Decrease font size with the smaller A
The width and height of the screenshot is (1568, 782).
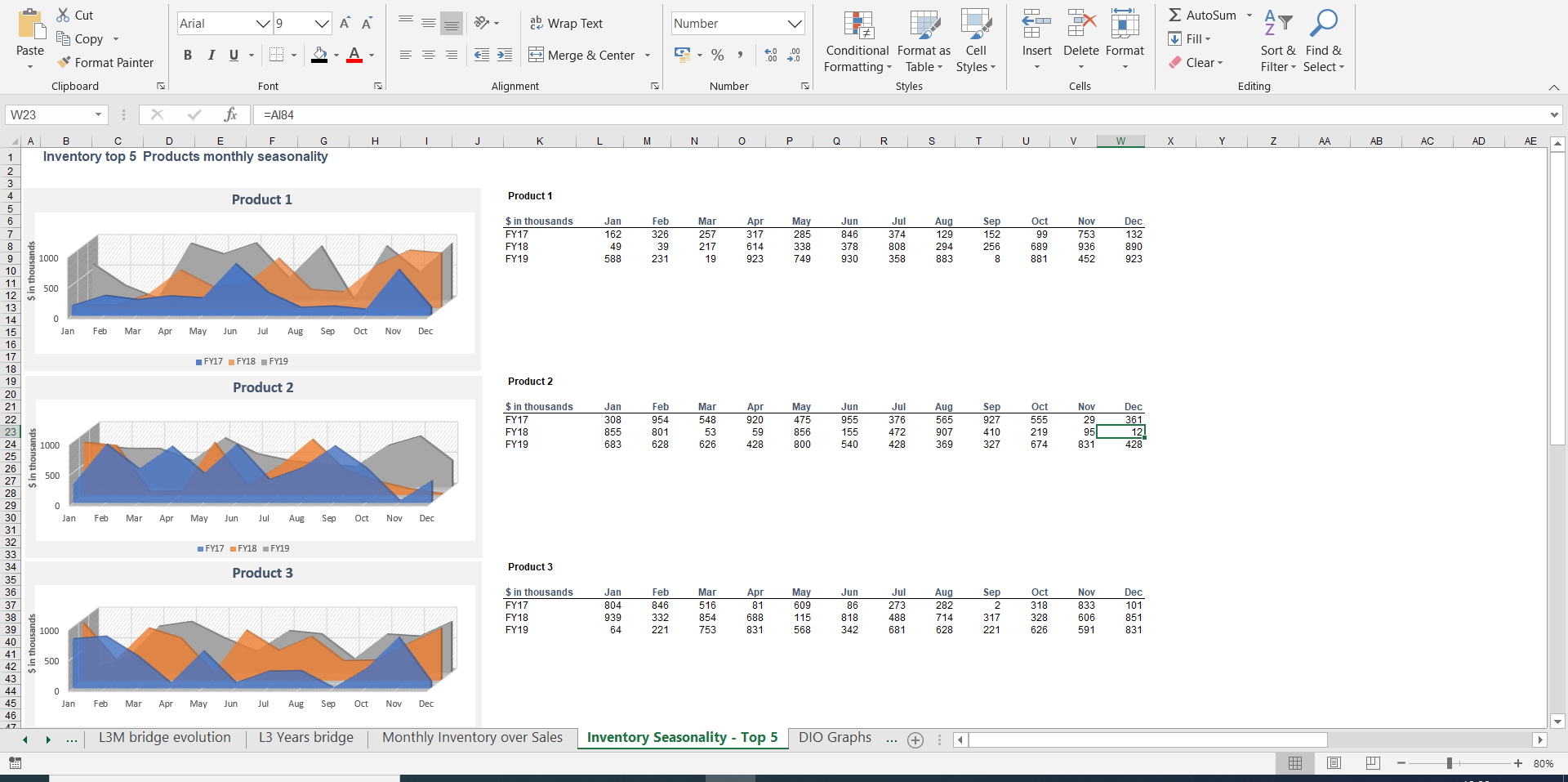tap(367, 24)
